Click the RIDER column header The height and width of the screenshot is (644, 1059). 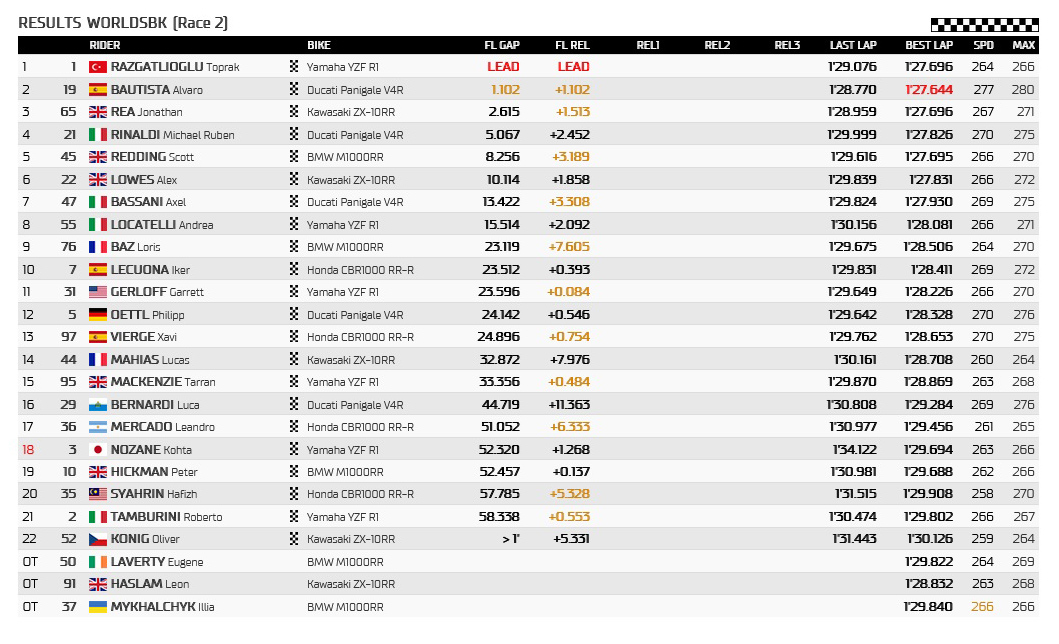point(105,45)
